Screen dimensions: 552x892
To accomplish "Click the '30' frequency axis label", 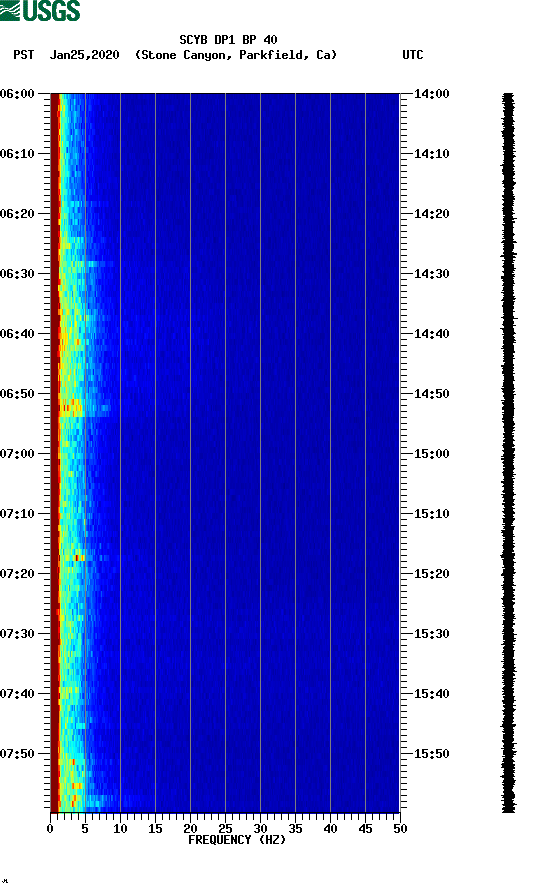I will [x=260, y=828].
